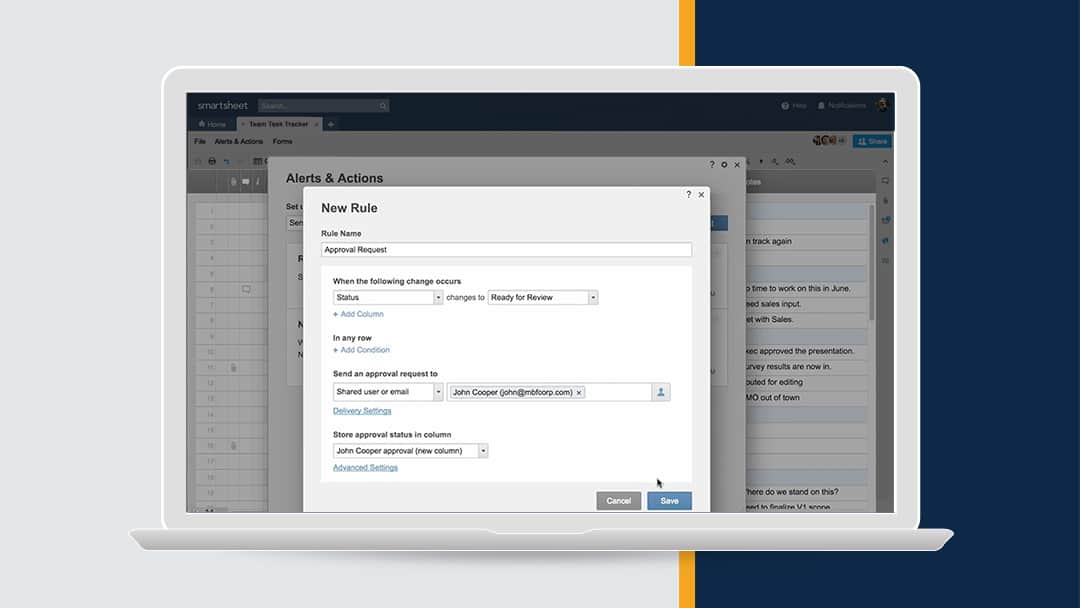Switch to the Home tab
Screen dimensions: 1080x608
point(212,124)
